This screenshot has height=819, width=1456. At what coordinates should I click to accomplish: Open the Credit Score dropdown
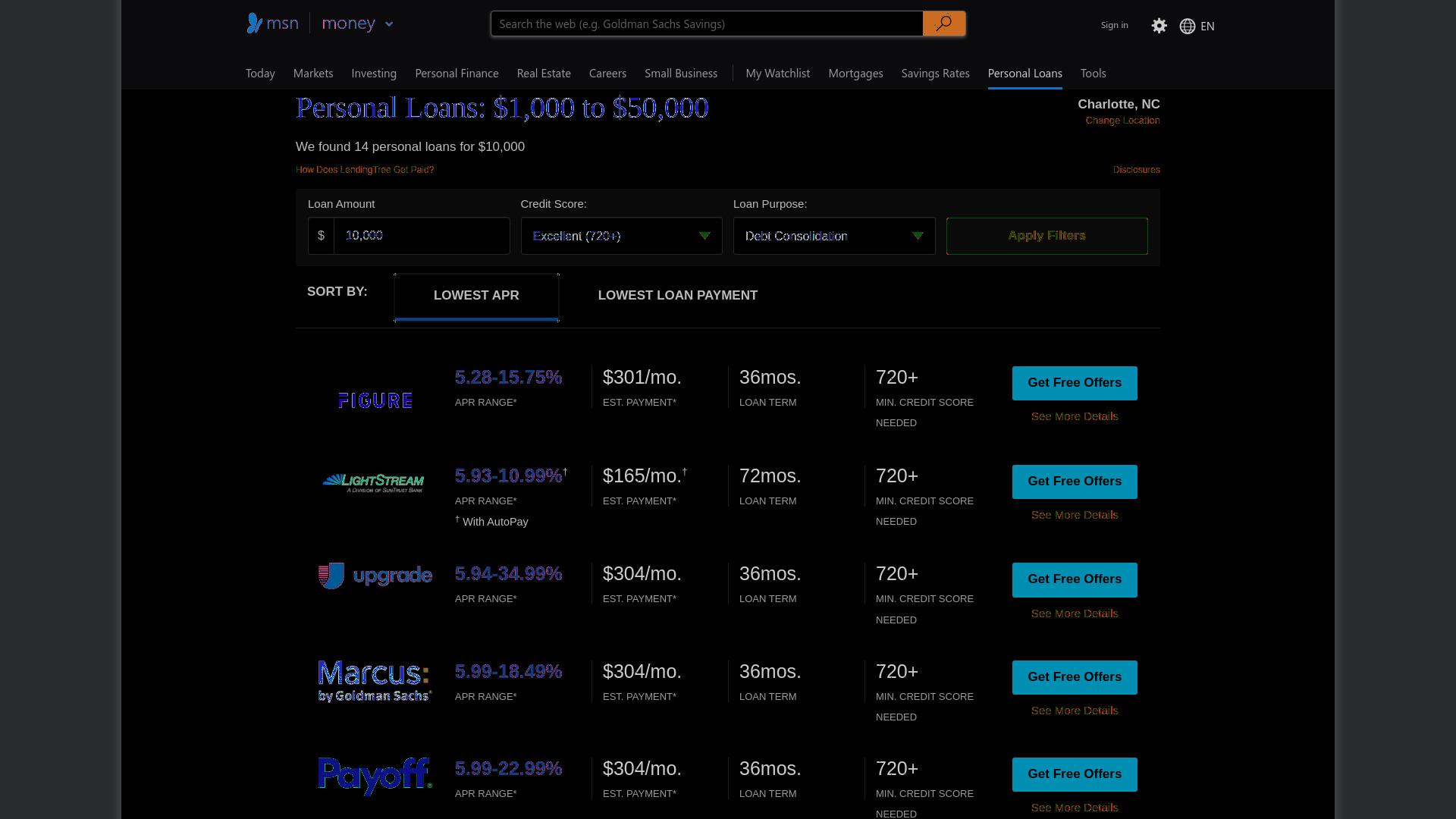(x=621, y=236)
